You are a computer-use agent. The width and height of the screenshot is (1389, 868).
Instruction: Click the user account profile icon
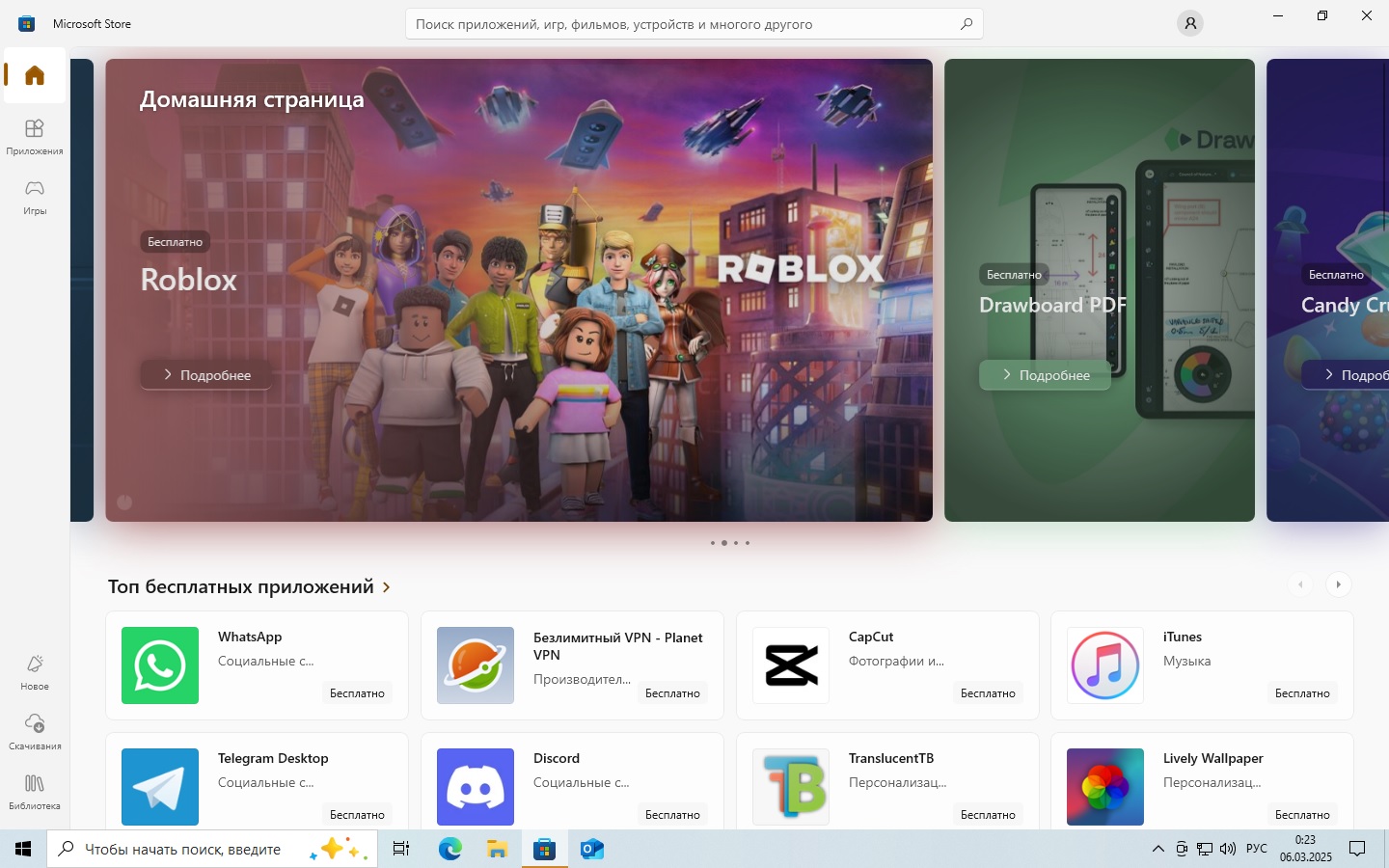1190,23
